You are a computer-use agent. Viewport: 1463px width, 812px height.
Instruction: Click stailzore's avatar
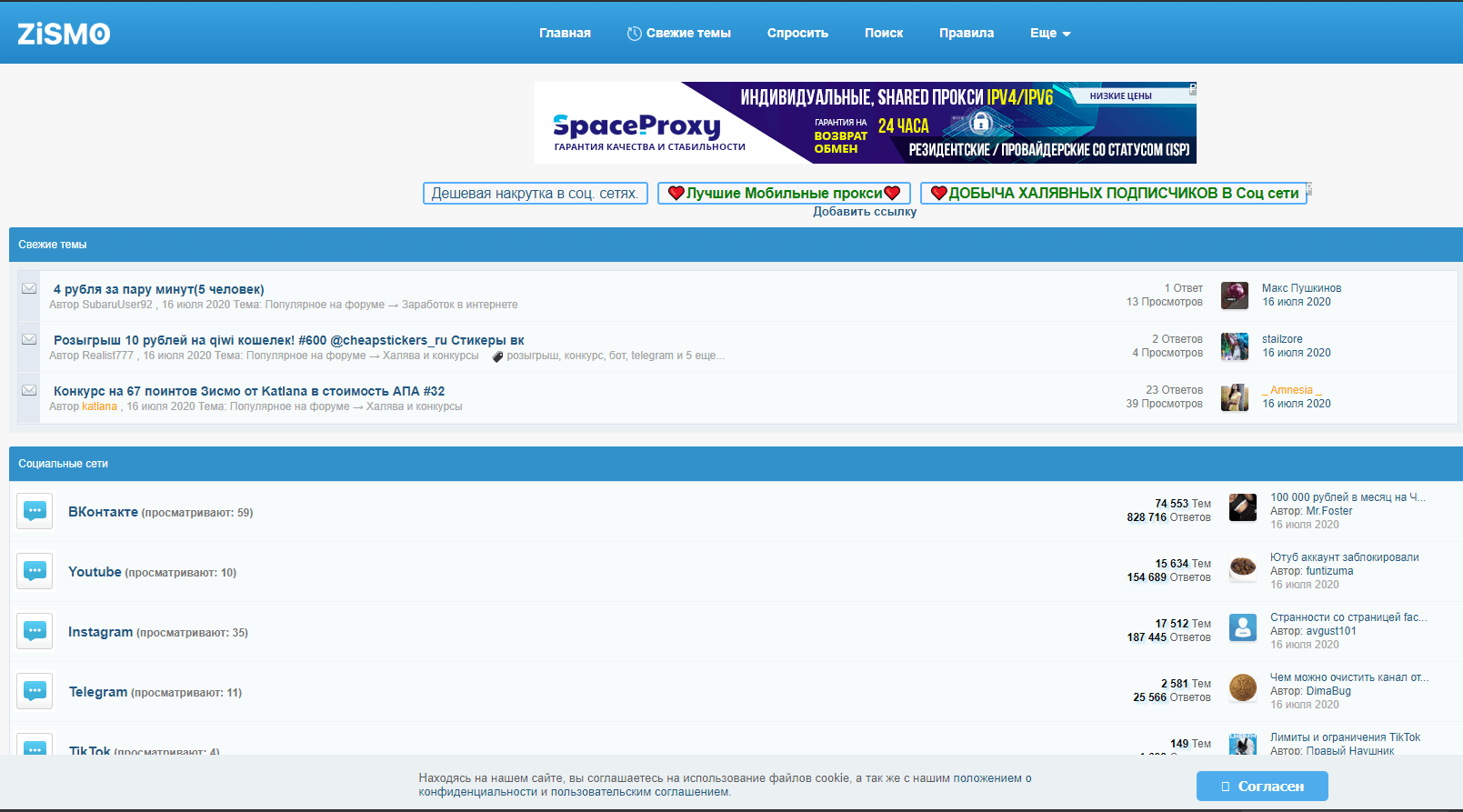[x=1235, y=346]
